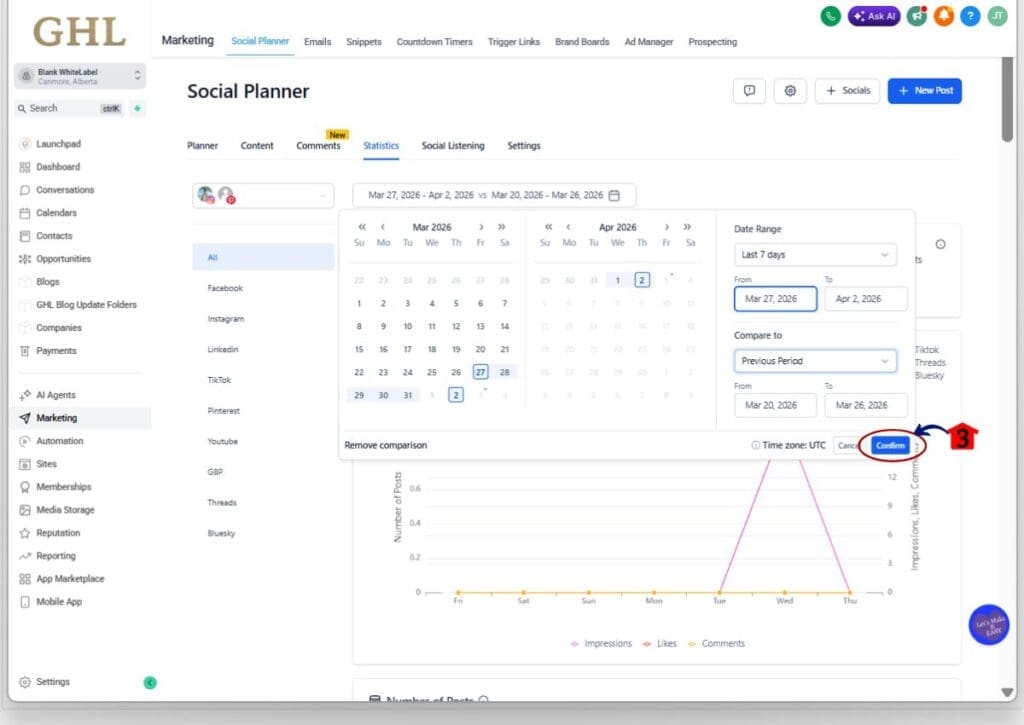1024x725 pixels.
Task: Click the calendar icon in date range field
Action: click(x=615, y=195)
